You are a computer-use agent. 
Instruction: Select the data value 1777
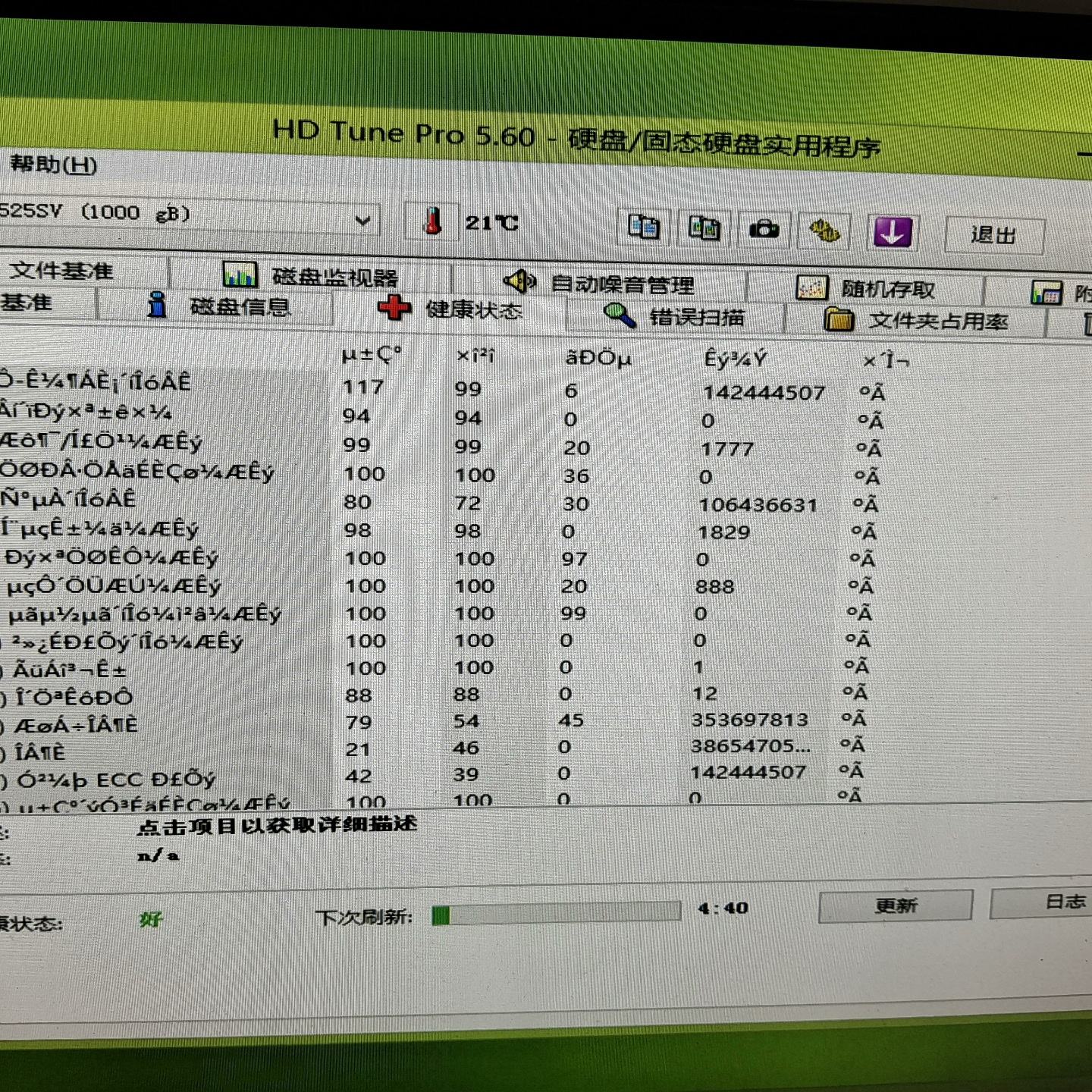point(726,449)
